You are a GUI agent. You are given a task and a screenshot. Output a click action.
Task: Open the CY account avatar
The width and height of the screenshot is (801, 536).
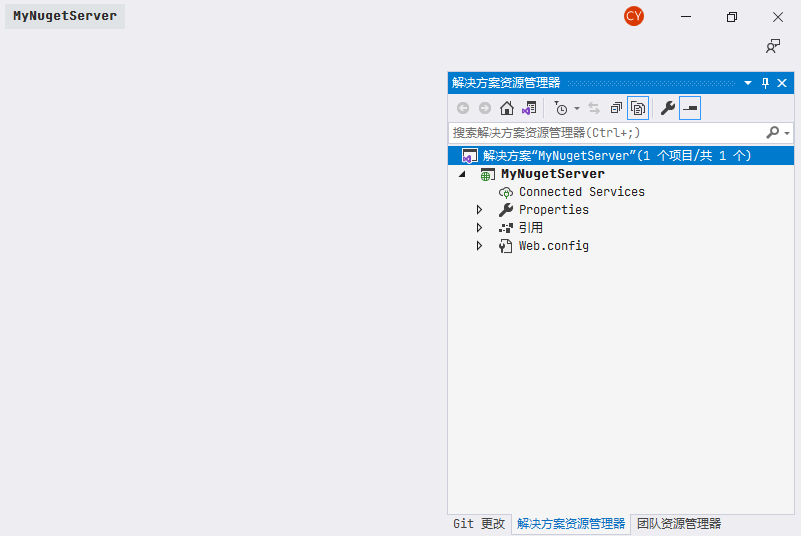[633, 16]
